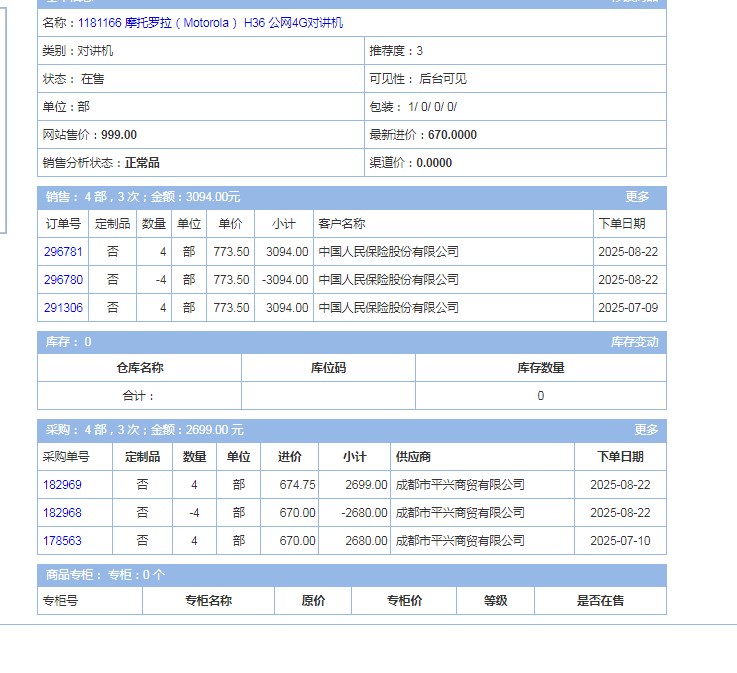Open purchase order 182968
This screenshot has height=673, width=737.
pos(62,513)
